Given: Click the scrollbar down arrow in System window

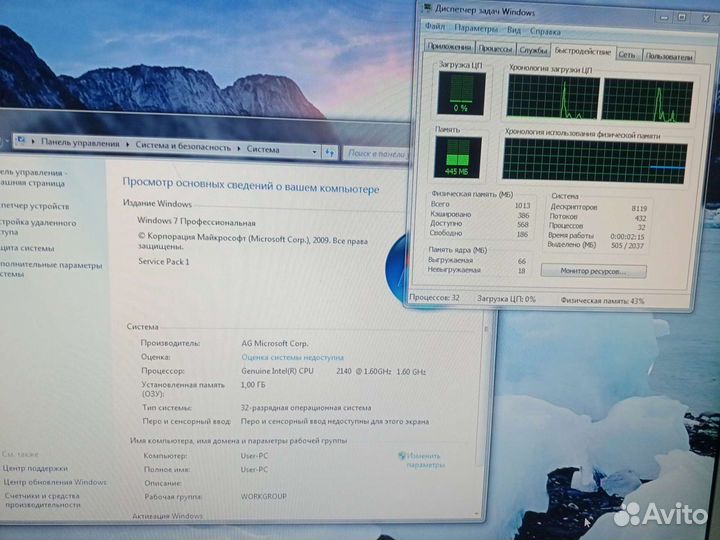Looking at the screenshot, I should tap(477, 514).
